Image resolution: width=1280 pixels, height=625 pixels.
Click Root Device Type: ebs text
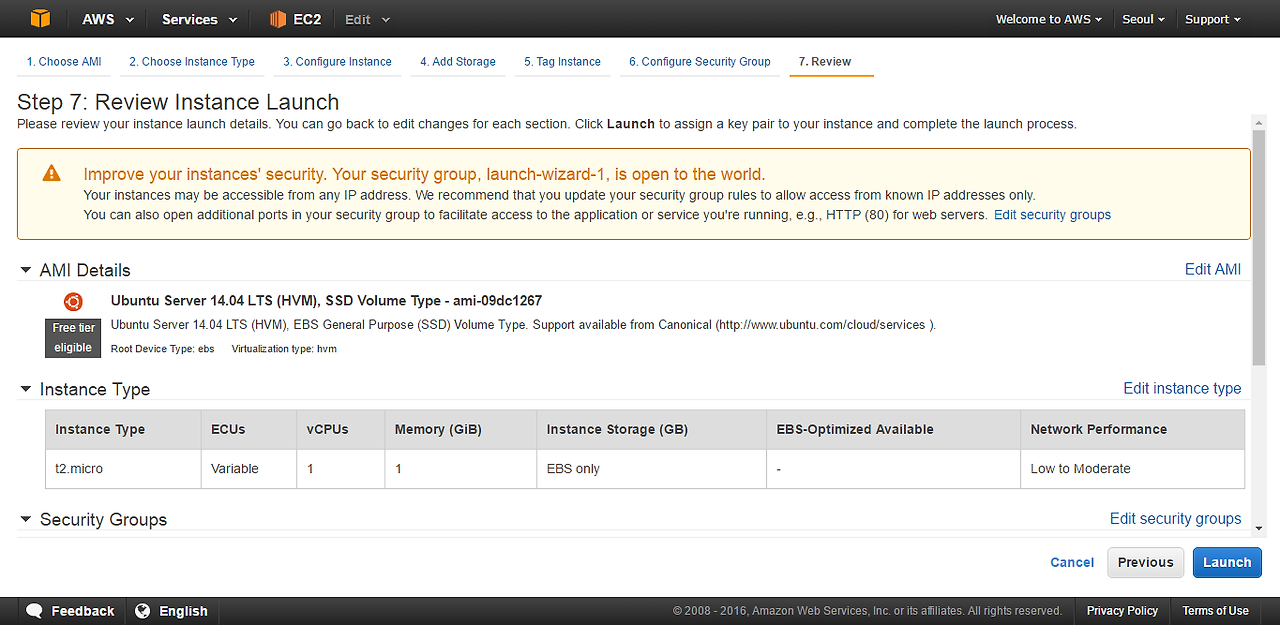click(x=163, y=349)
